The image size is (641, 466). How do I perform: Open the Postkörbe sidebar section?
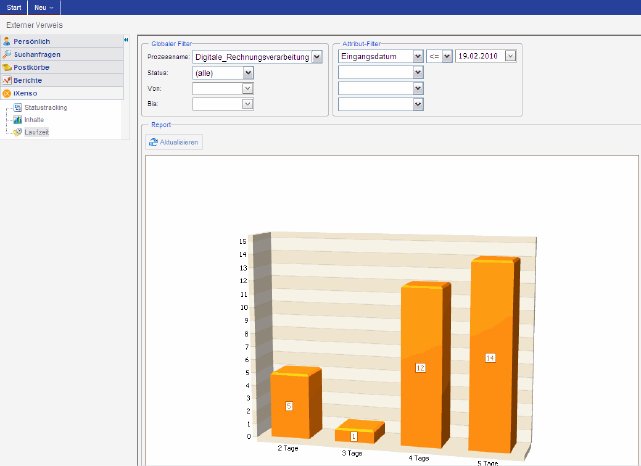point(33,67)
